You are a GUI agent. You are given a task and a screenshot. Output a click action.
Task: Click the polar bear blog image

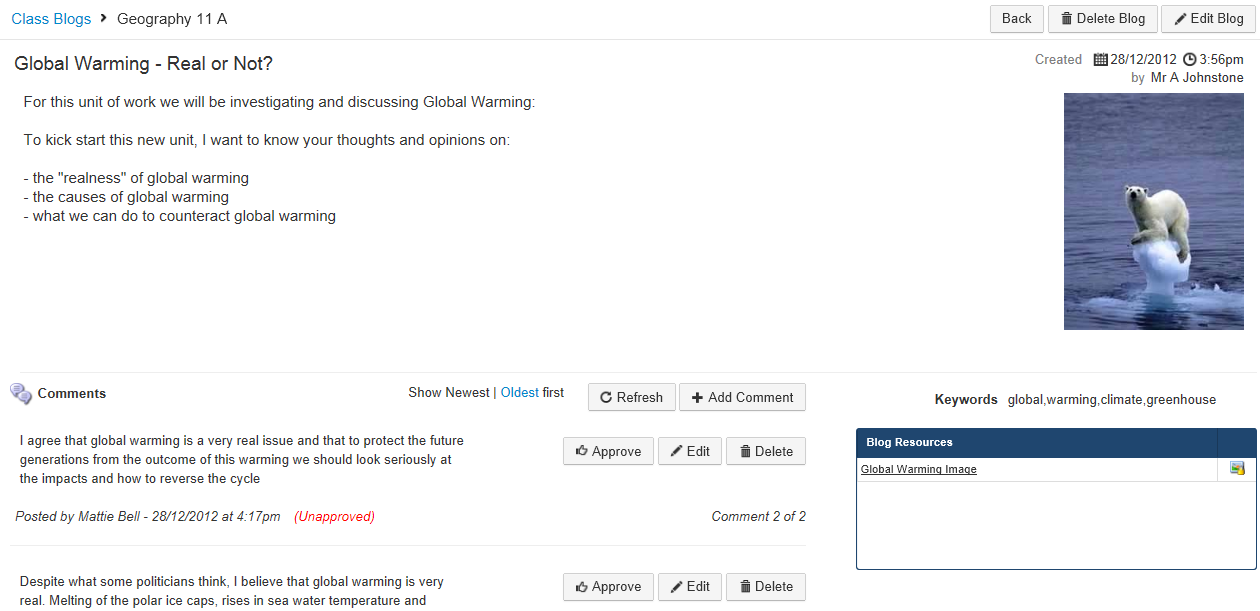(x=1153, y=211)
